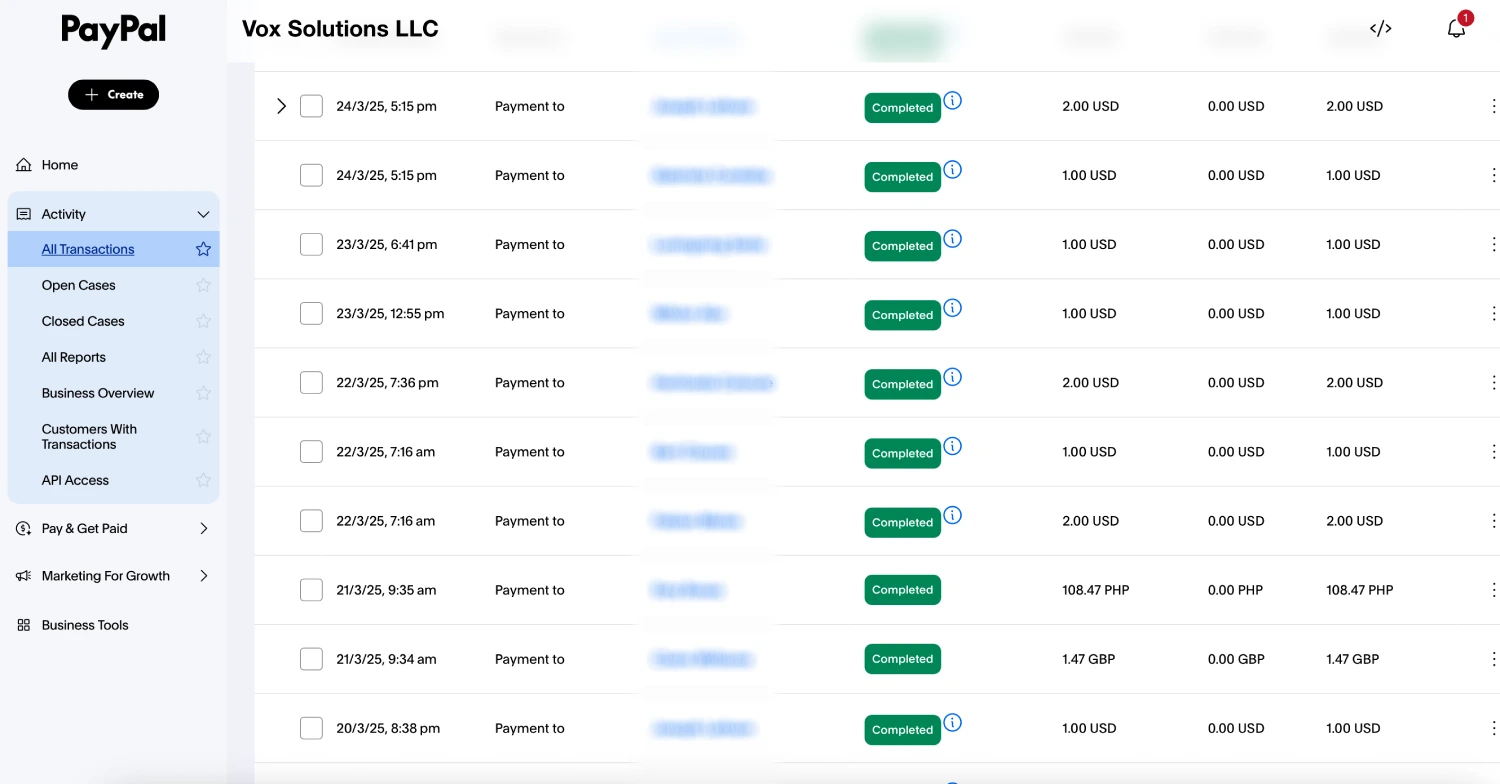Click the Home icon in the sidebar
1500x784 pixels.
[x=23, y=164]
